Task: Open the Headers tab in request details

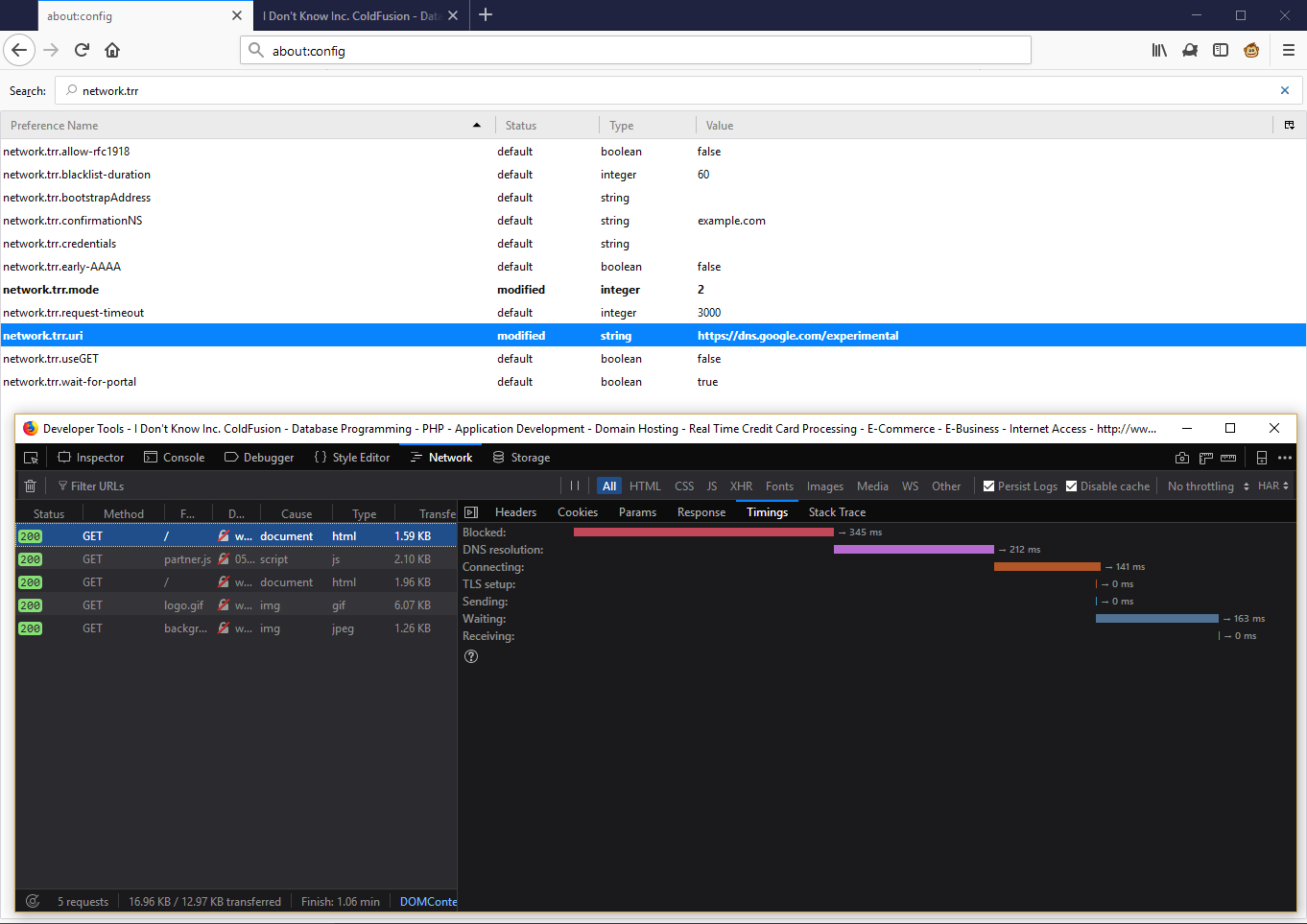Action: 515,512
